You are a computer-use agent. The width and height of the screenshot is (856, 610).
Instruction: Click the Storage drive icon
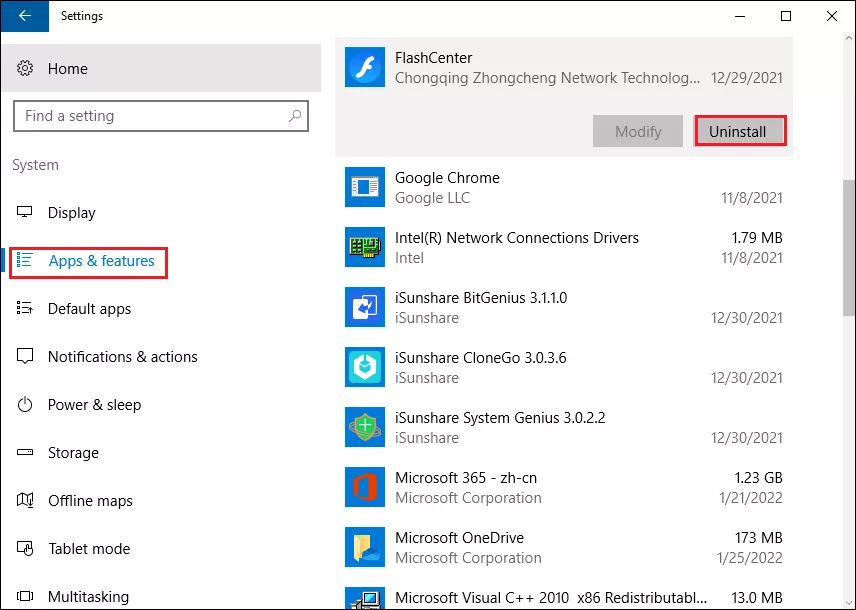click(25, 452)
